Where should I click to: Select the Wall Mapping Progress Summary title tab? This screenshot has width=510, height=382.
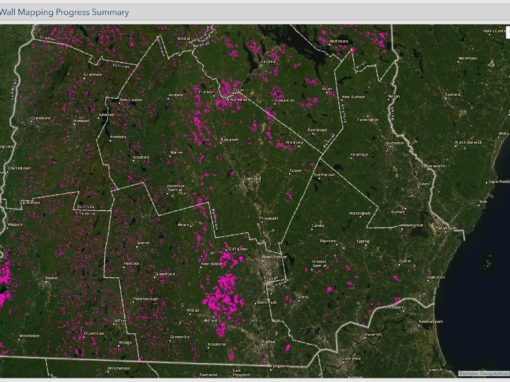pyautogui.click(x=64, y=12)
